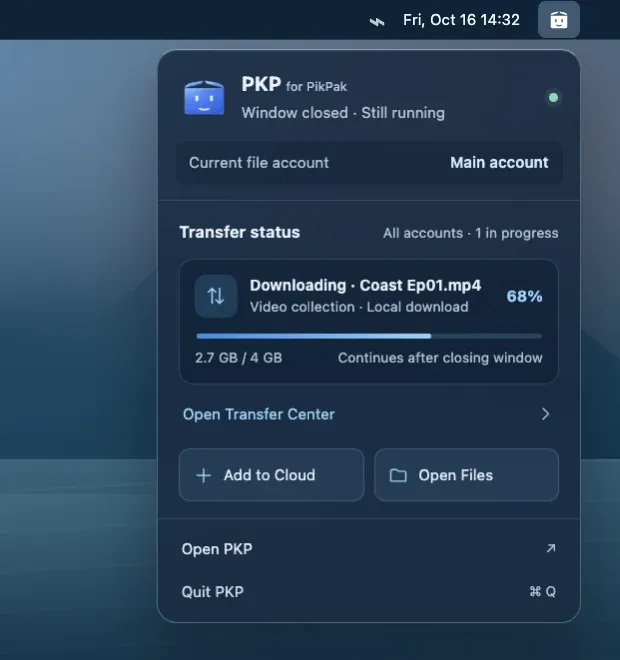Click the 68% progress value
This screenshot has height=660, width=620.
[x=524, y=296]
